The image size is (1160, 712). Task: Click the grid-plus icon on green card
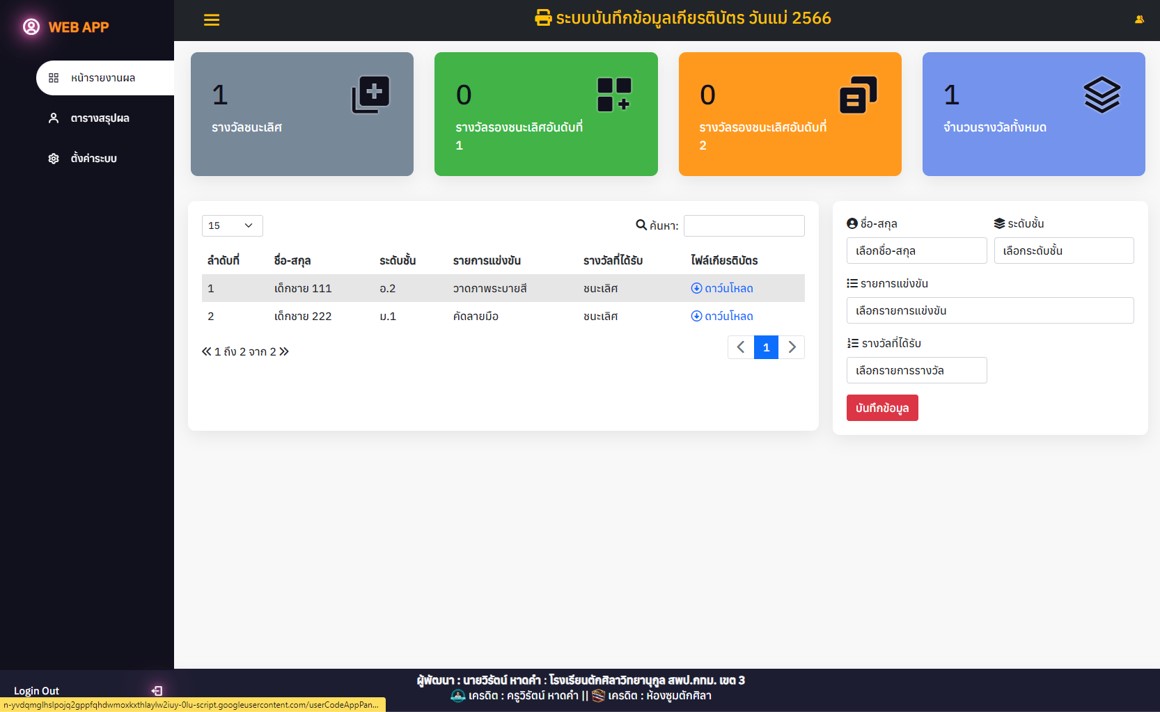[x=614, y=96]
